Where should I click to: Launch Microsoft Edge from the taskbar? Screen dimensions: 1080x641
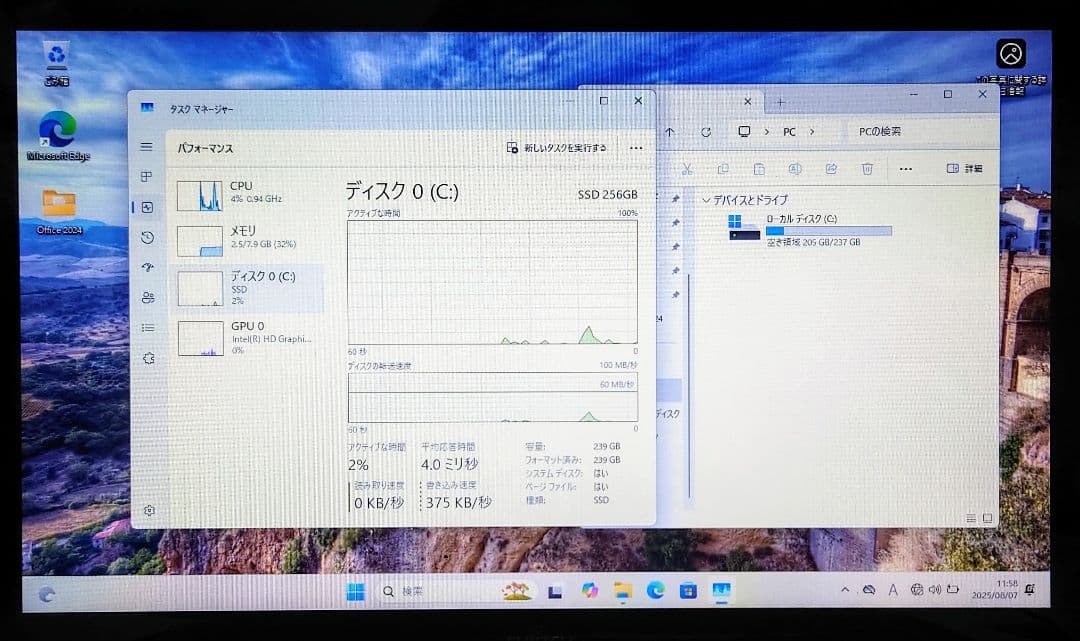(655, 592)
